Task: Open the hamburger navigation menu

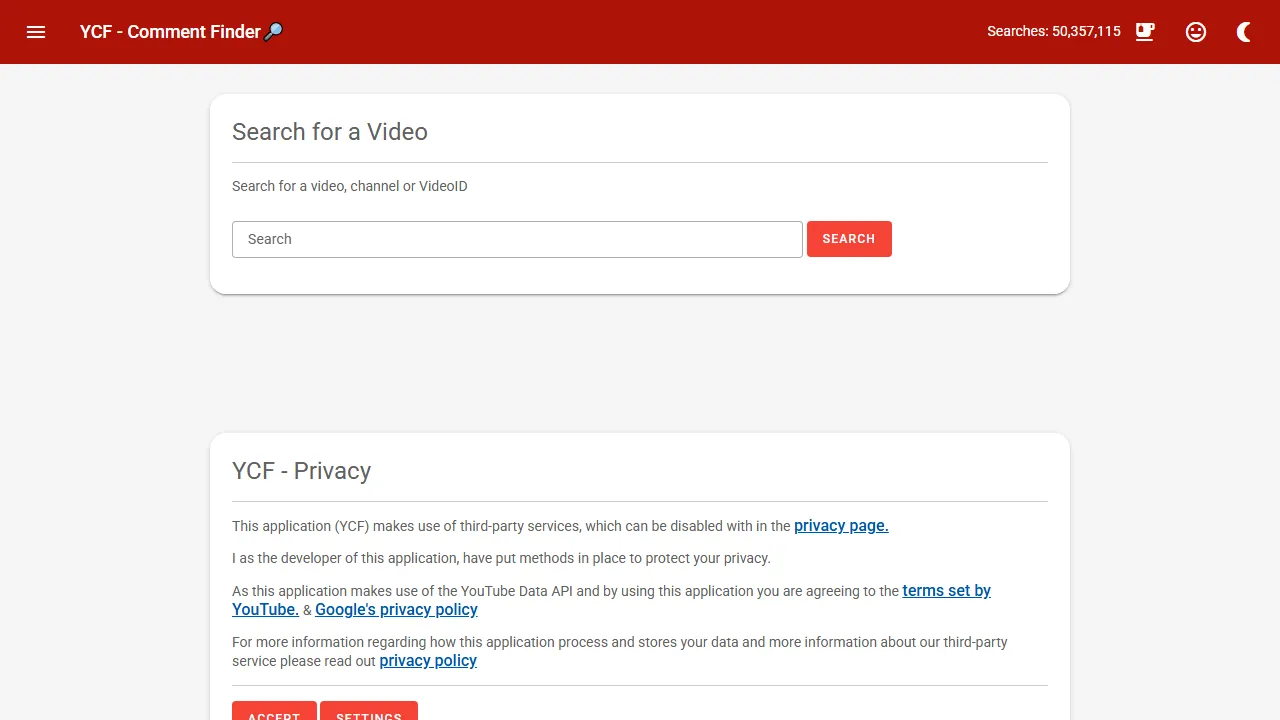Action: pyautogui.click(x=36, y=31)
